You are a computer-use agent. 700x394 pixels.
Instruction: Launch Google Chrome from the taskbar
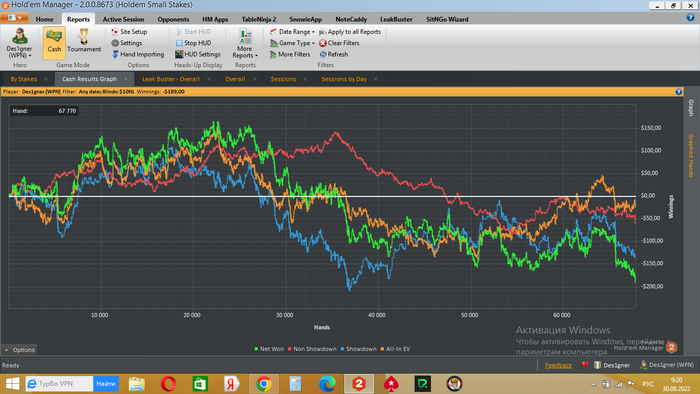coord(263,384)
